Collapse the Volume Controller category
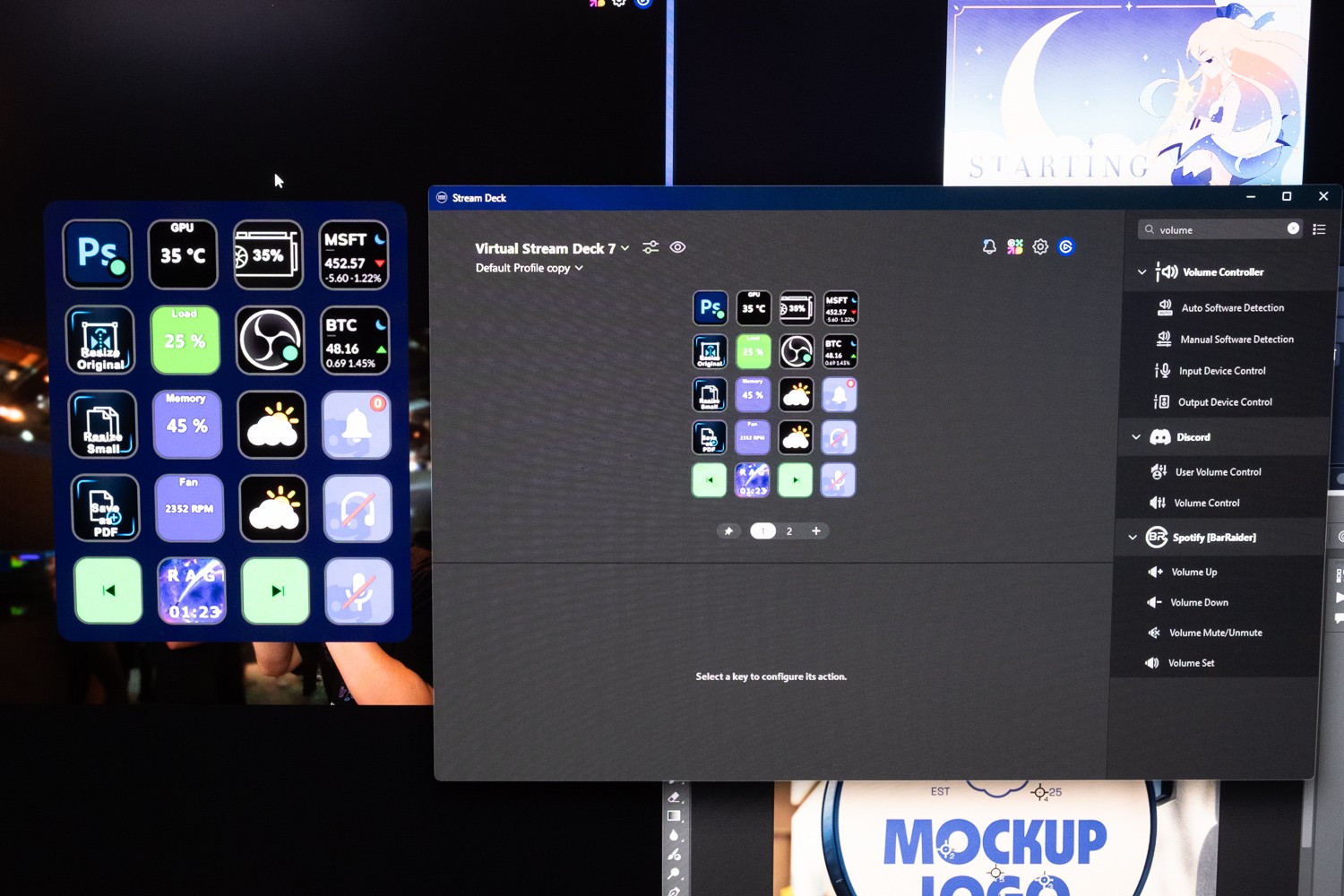The image size is (1344, 896). pos(1142,271)
